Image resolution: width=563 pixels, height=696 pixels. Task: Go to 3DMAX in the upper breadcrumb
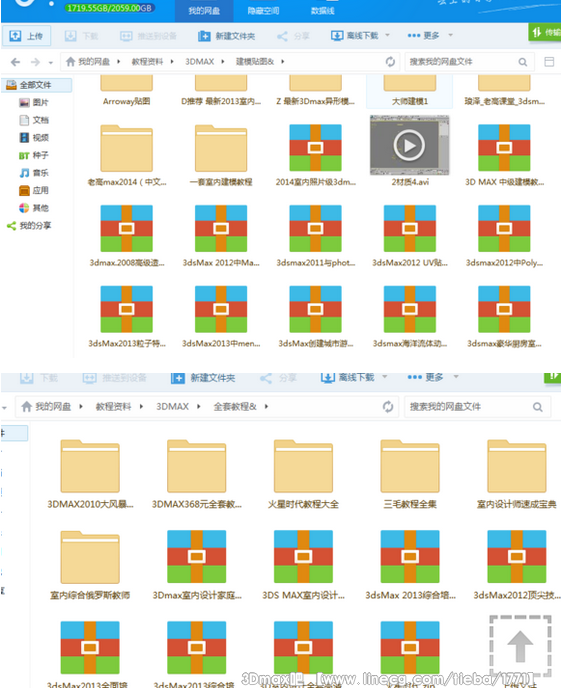[199, 62]
